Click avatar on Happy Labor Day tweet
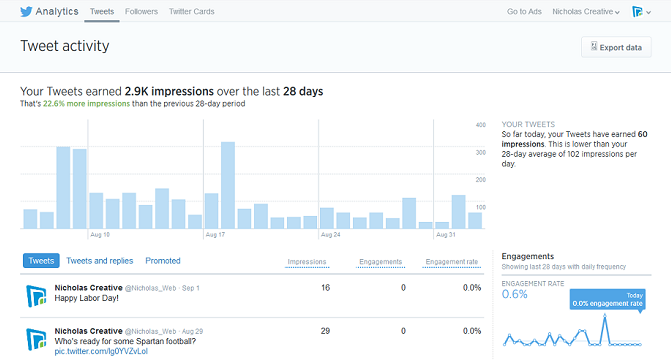The height and width of the screenshot is (360, 671). pos(36,296)
